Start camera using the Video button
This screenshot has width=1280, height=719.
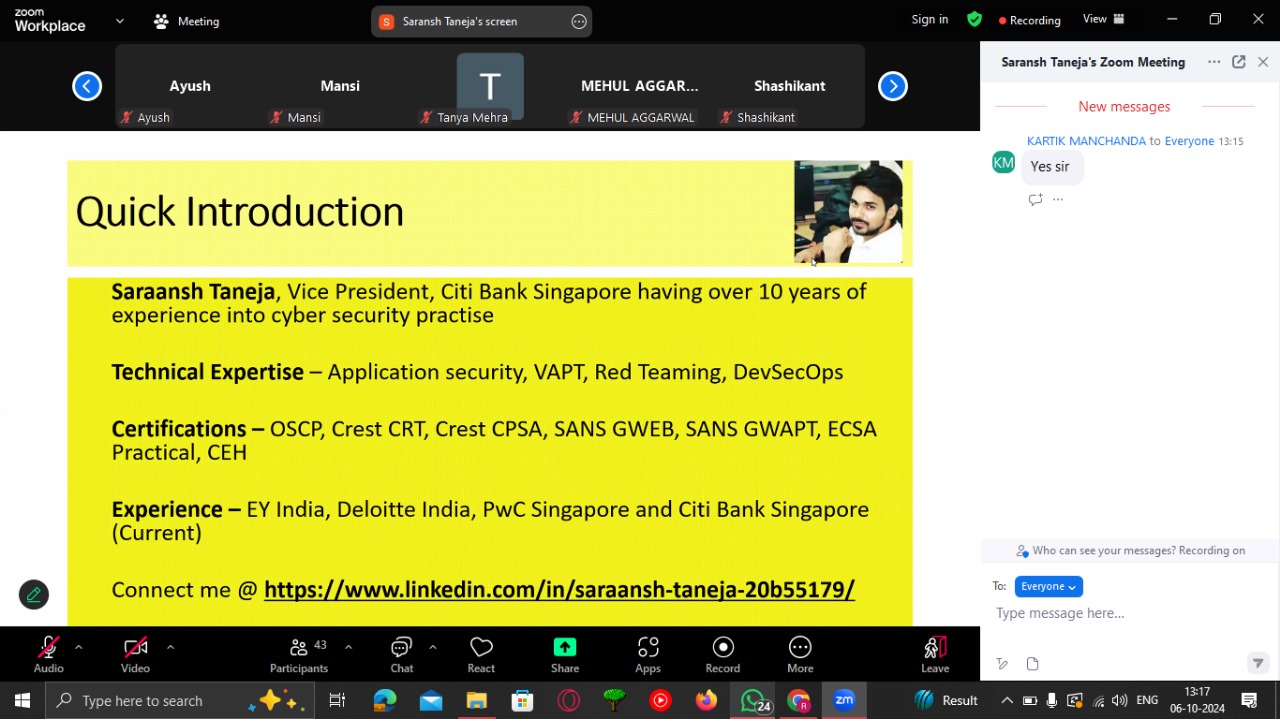(x=135, y=655)
